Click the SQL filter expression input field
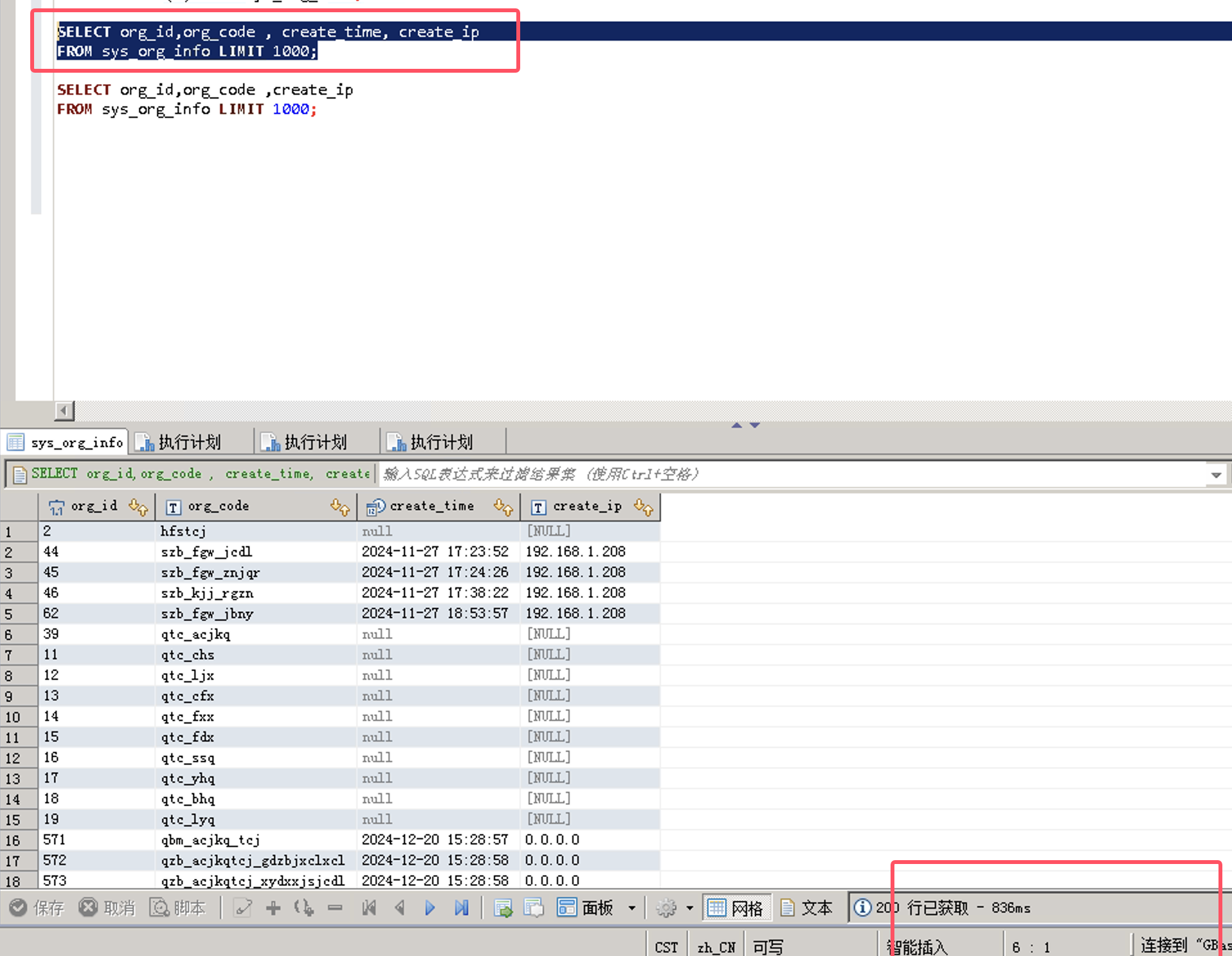Viewport: 1232px width, 956px height. pos(793,475)
